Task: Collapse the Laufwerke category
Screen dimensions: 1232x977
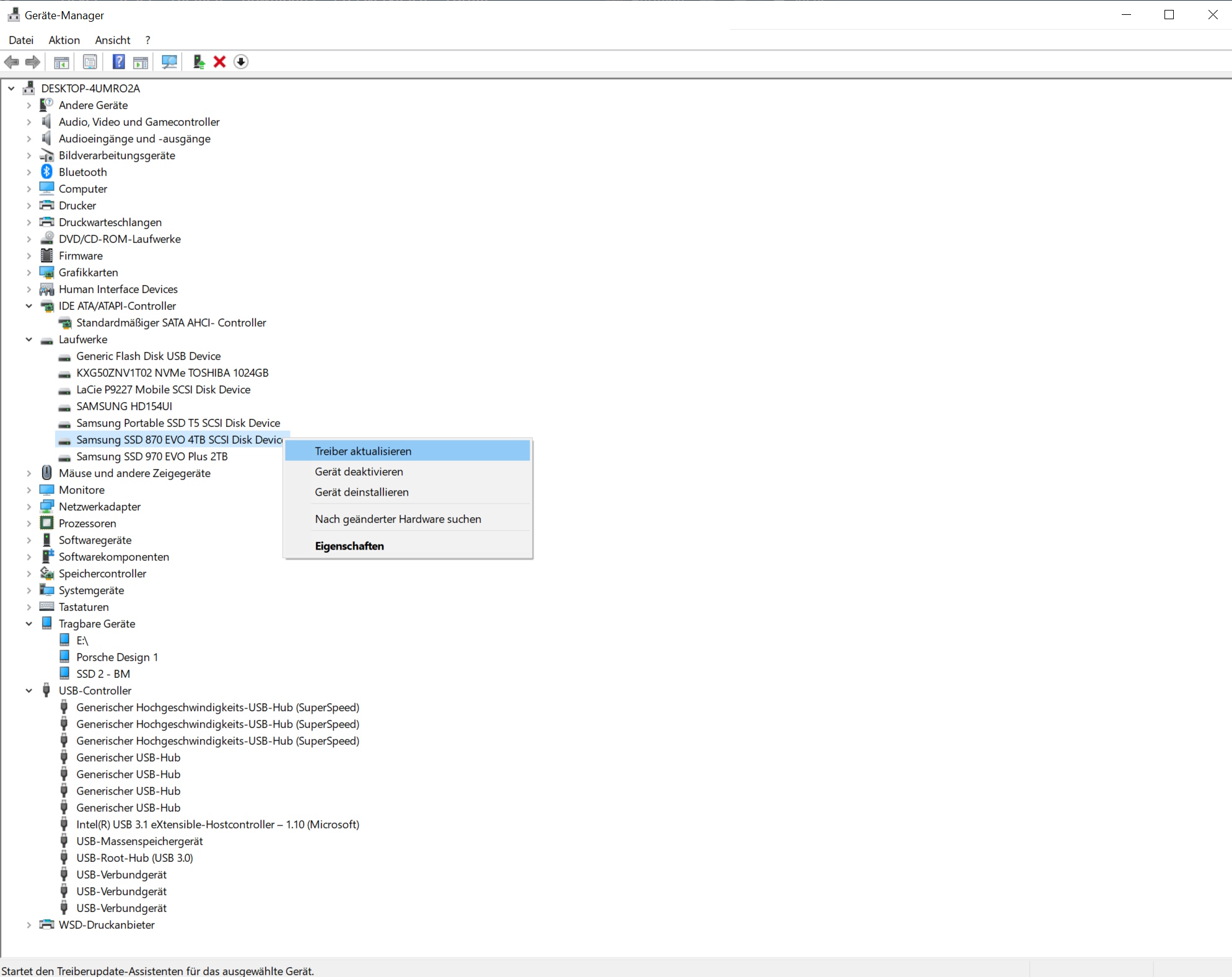Action: click(x=29, y=340)
